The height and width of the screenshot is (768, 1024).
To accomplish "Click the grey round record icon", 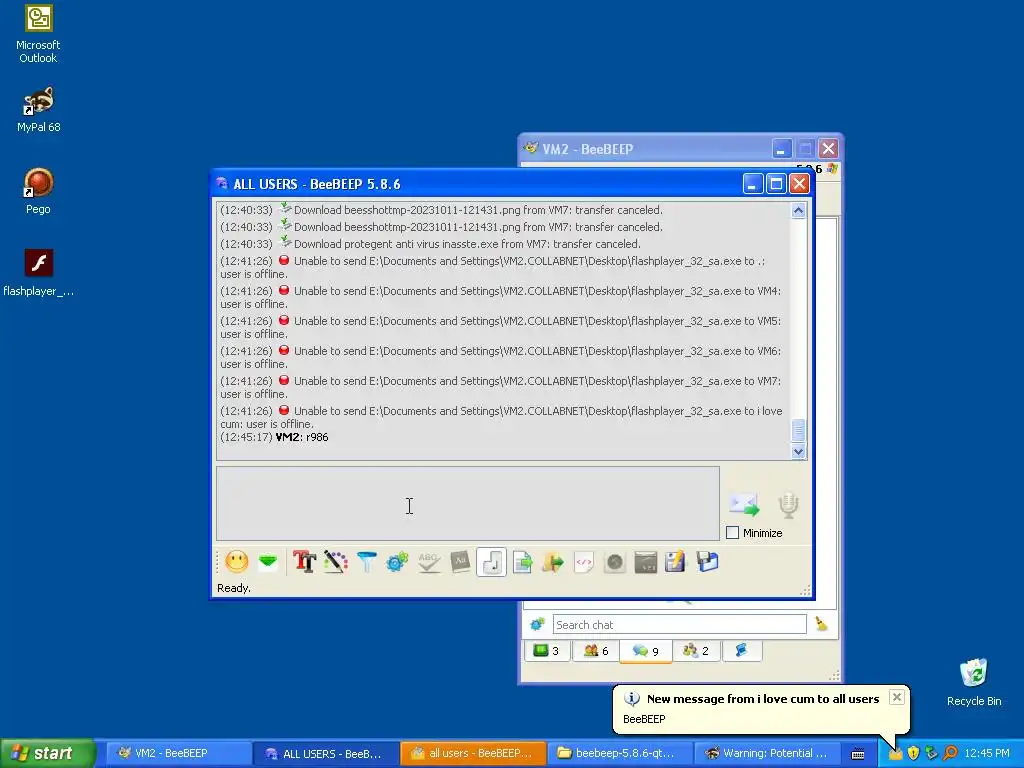I will point(615,562).
